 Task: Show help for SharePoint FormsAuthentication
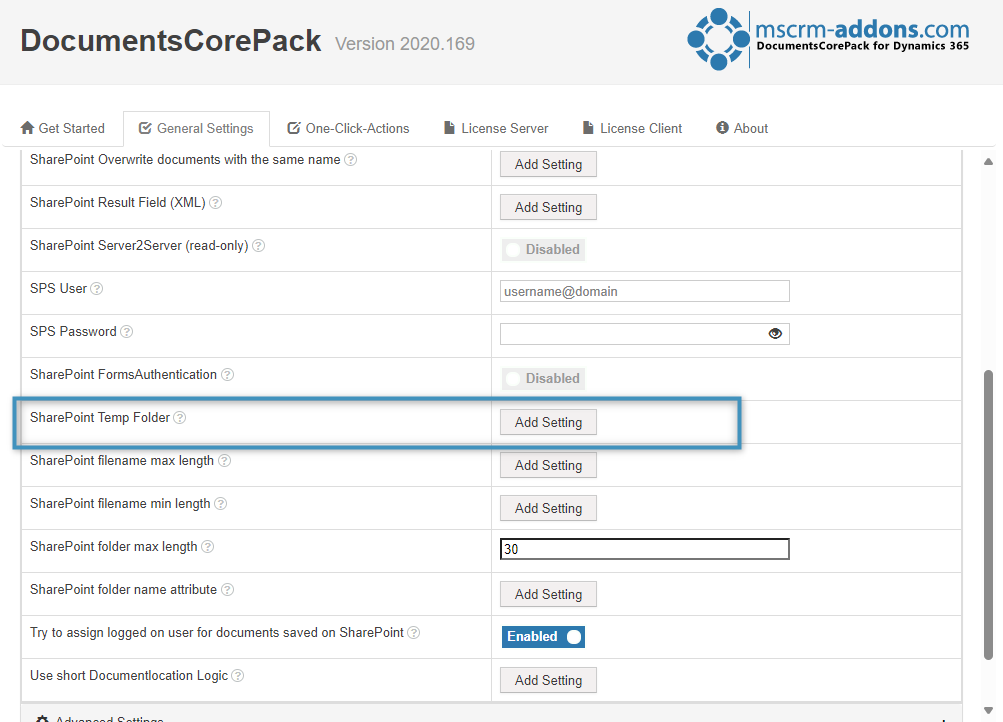pos(227,375)
